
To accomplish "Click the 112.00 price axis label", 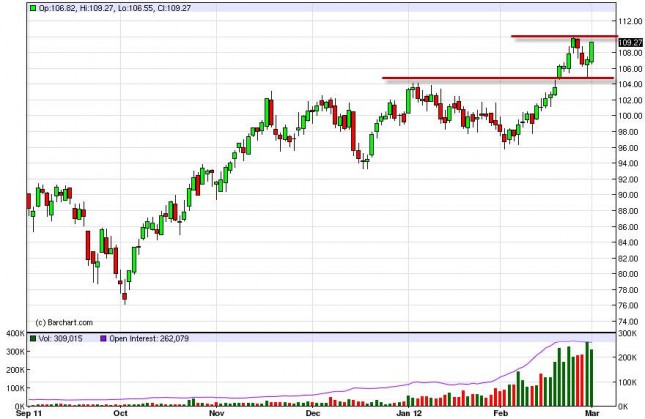I will 630,21.
